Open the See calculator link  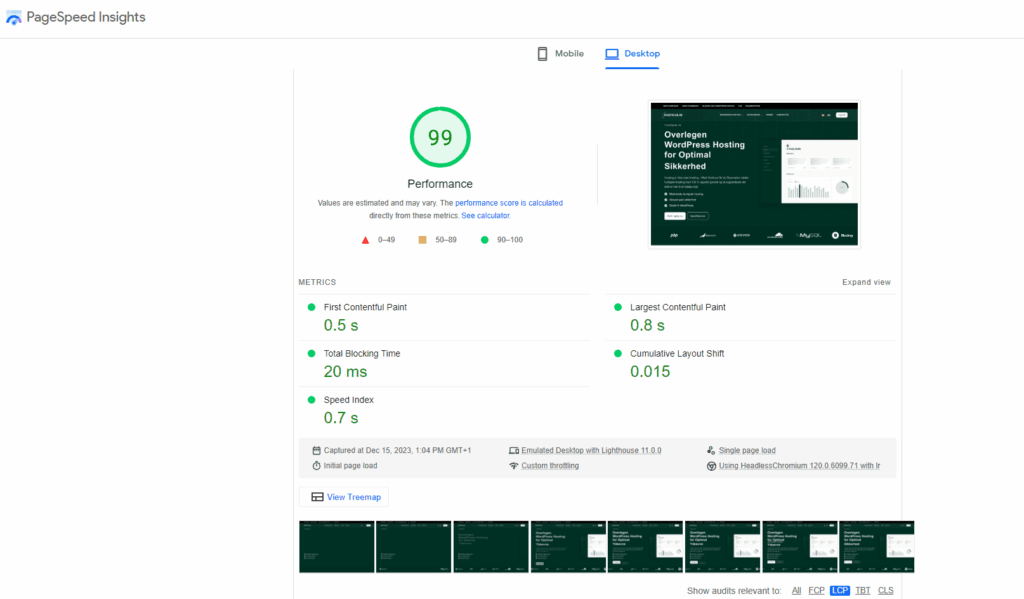[486, 215]
